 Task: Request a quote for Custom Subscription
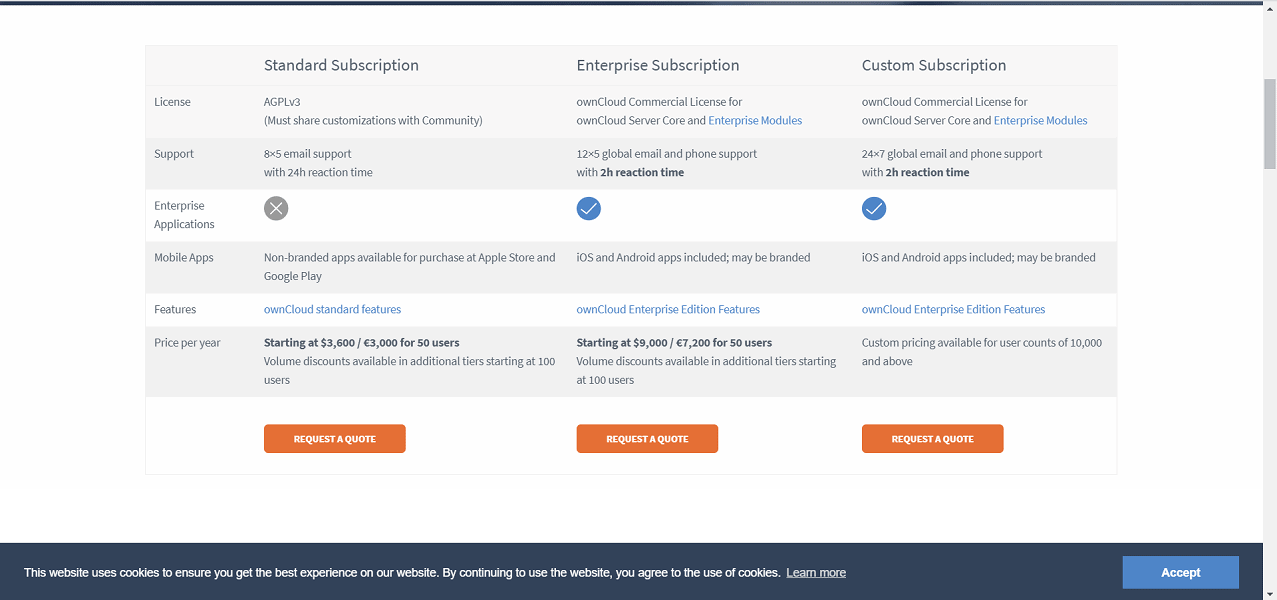click(932, 439)
